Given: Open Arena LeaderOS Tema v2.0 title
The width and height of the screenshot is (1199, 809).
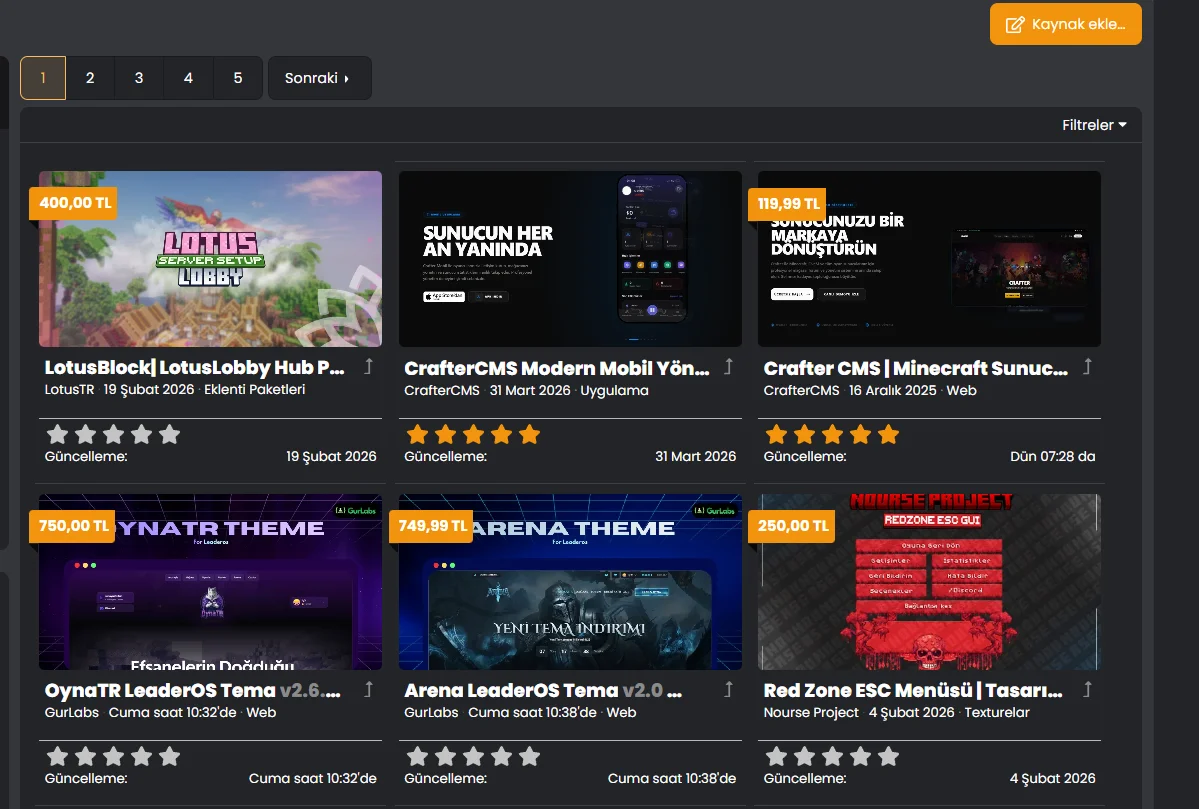Looking at the screenshot, I should point(543,690).
